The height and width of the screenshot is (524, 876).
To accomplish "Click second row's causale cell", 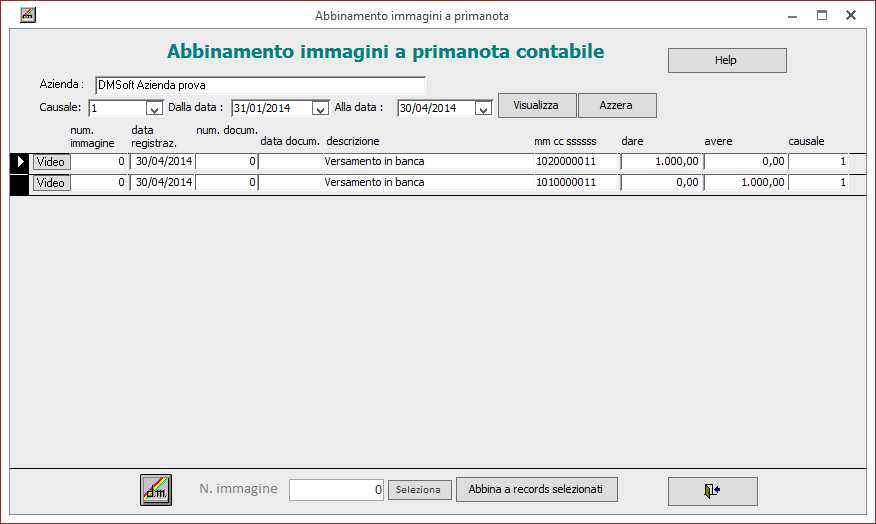I will point(819,182).
